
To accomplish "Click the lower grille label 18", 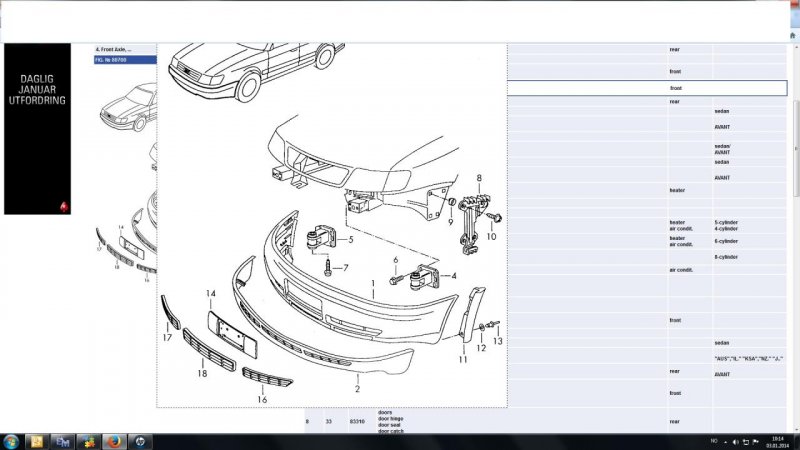I will [202, 372].
